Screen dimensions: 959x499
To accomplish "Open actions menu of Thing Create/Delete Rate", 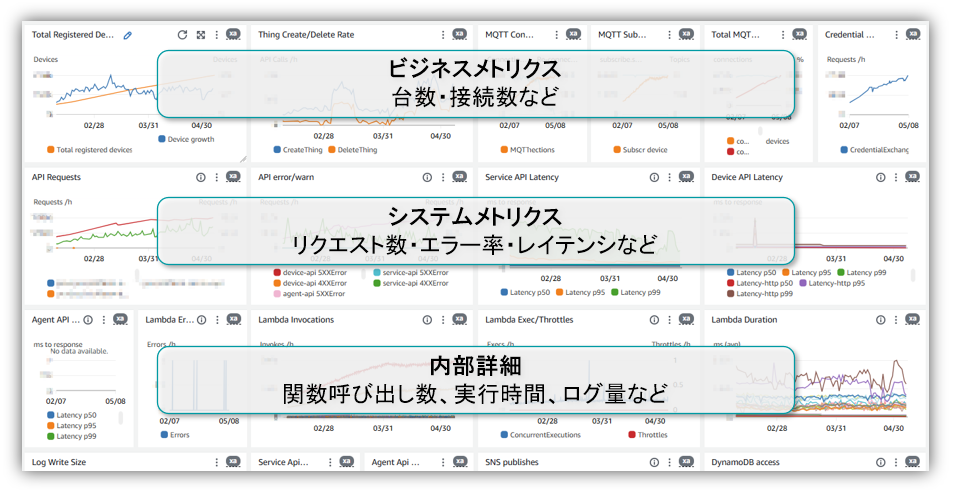I will click(442, 35).
